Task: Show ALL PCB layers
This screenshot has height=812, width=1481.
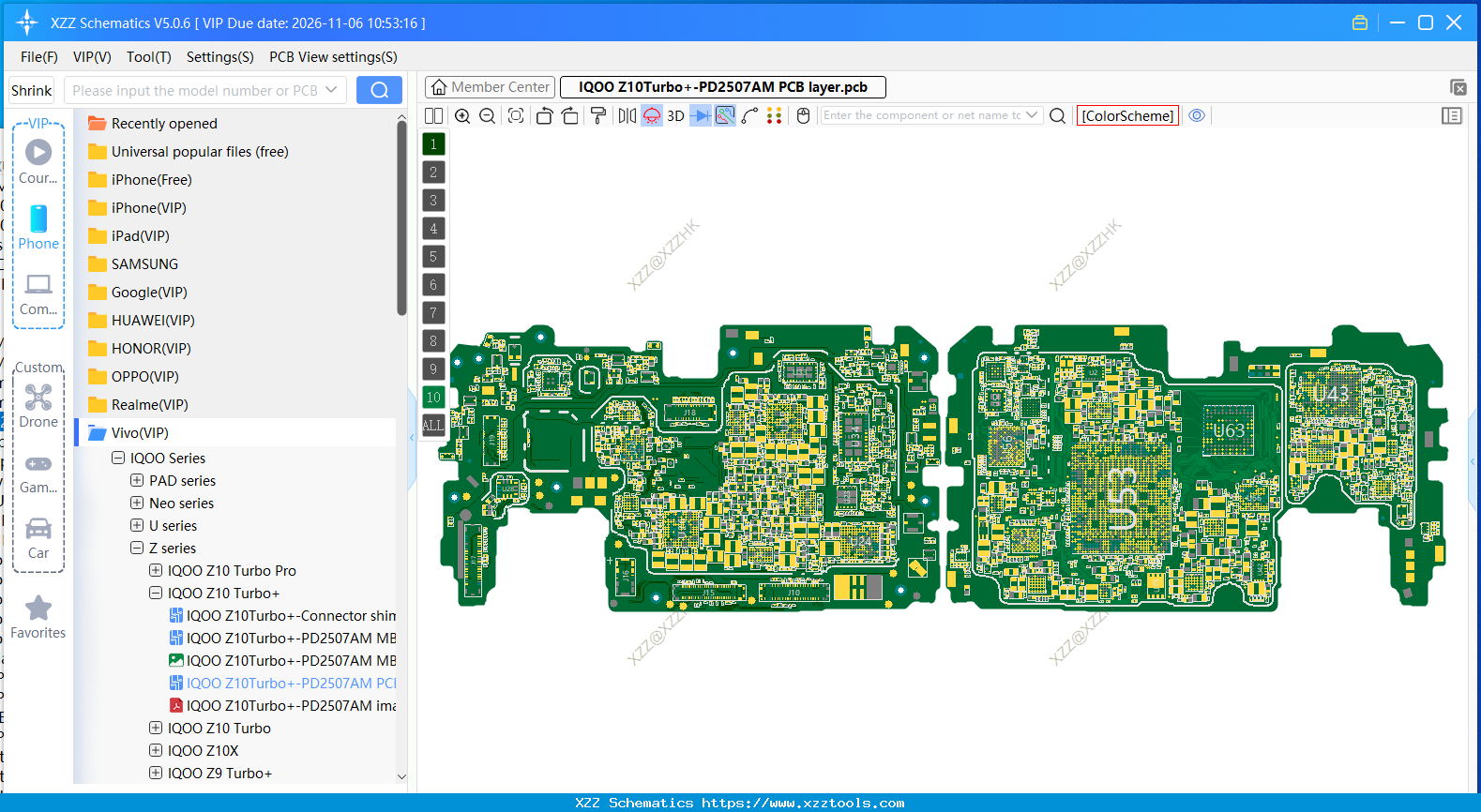Action: pyautogui.click(x=433, y=425)
